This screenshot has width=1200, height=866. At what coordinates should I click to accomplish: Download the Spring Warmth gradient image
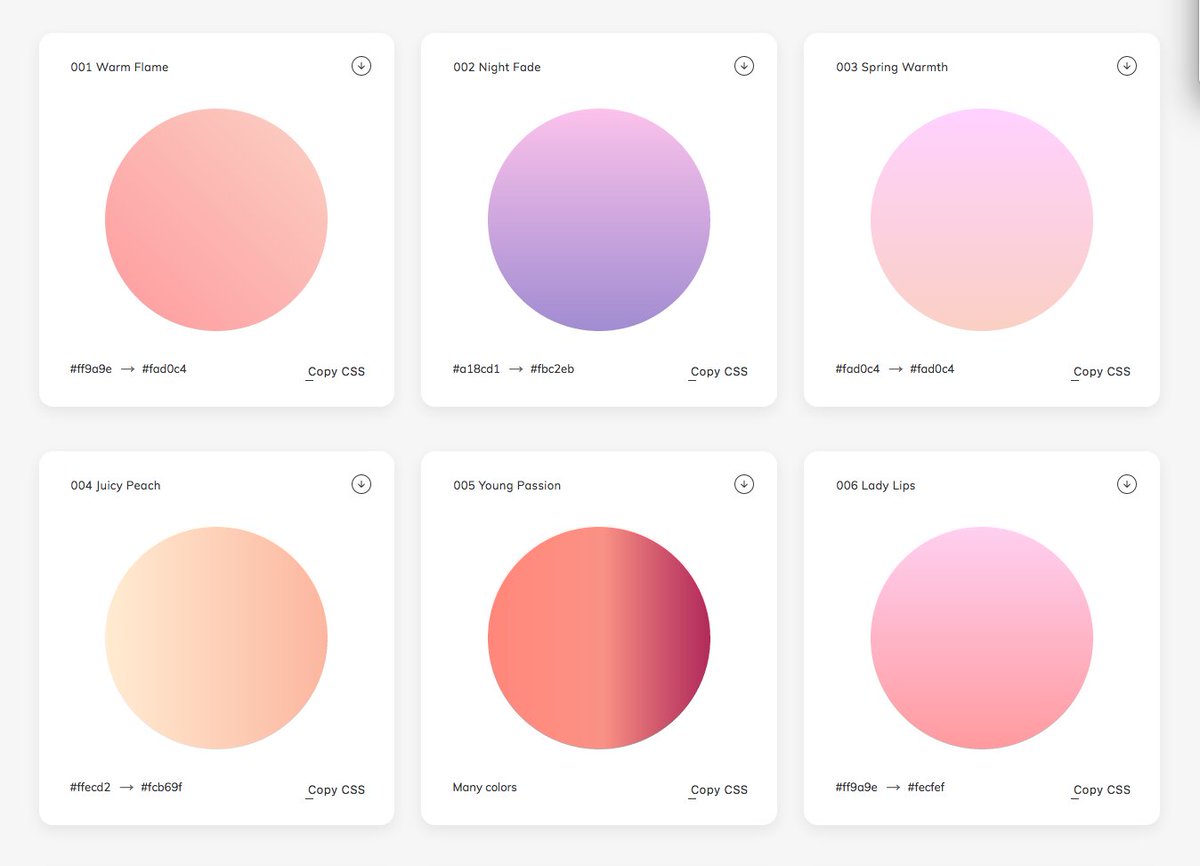click(x=1127, y=66)
